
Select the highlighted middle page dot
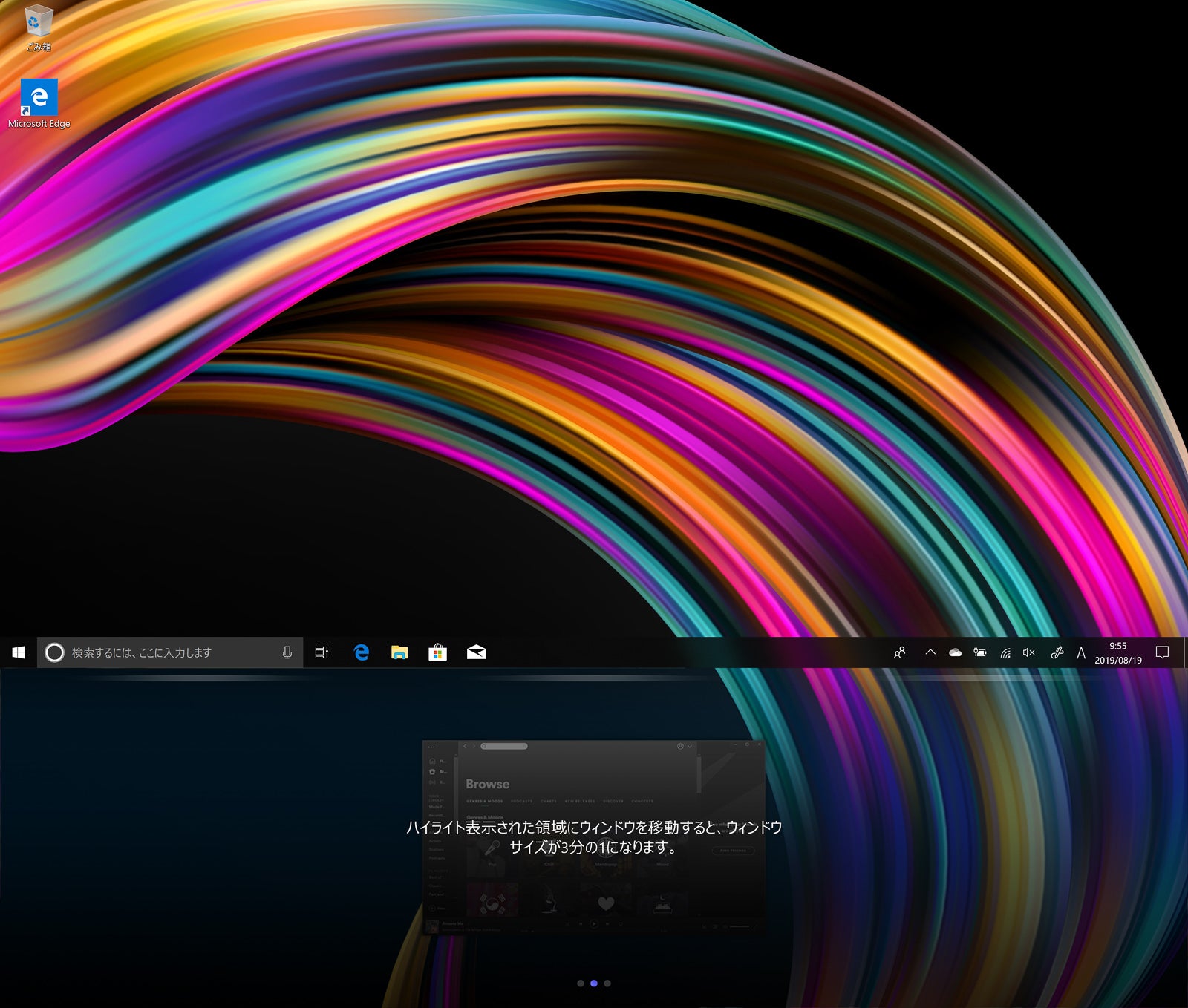[594, 983]
